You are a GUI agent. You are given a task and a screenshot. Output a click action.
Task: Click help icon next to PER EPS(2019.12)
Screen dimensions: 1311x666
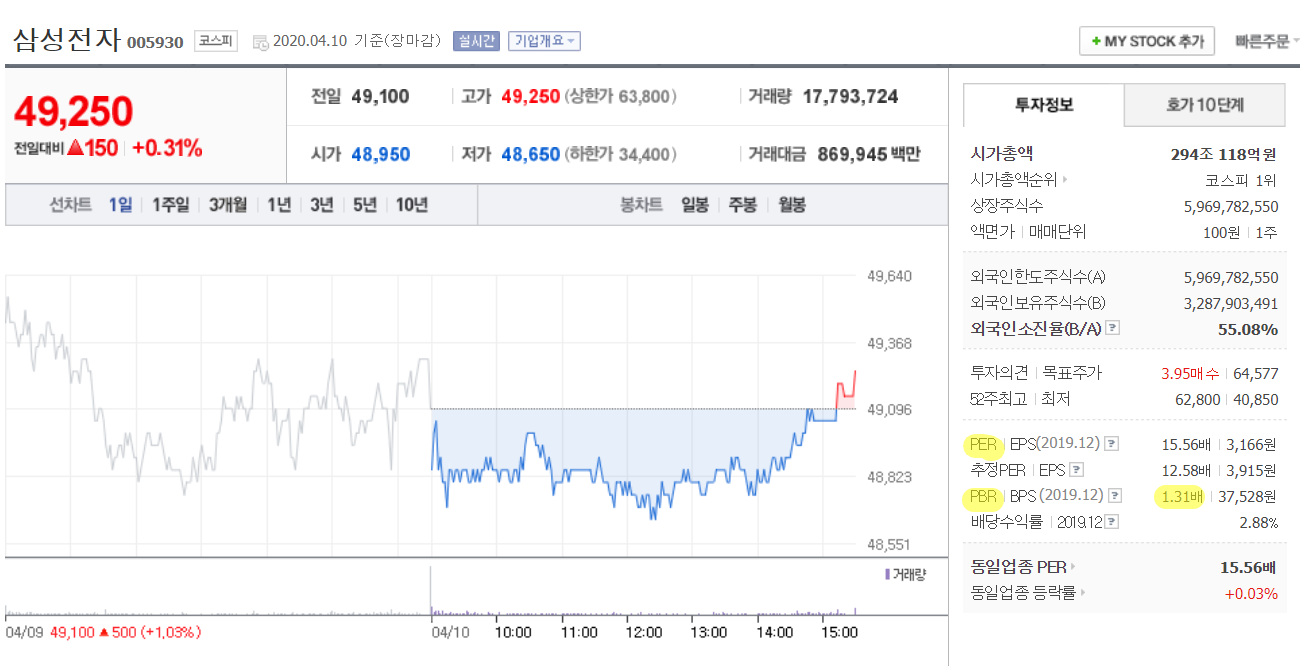1111,444
